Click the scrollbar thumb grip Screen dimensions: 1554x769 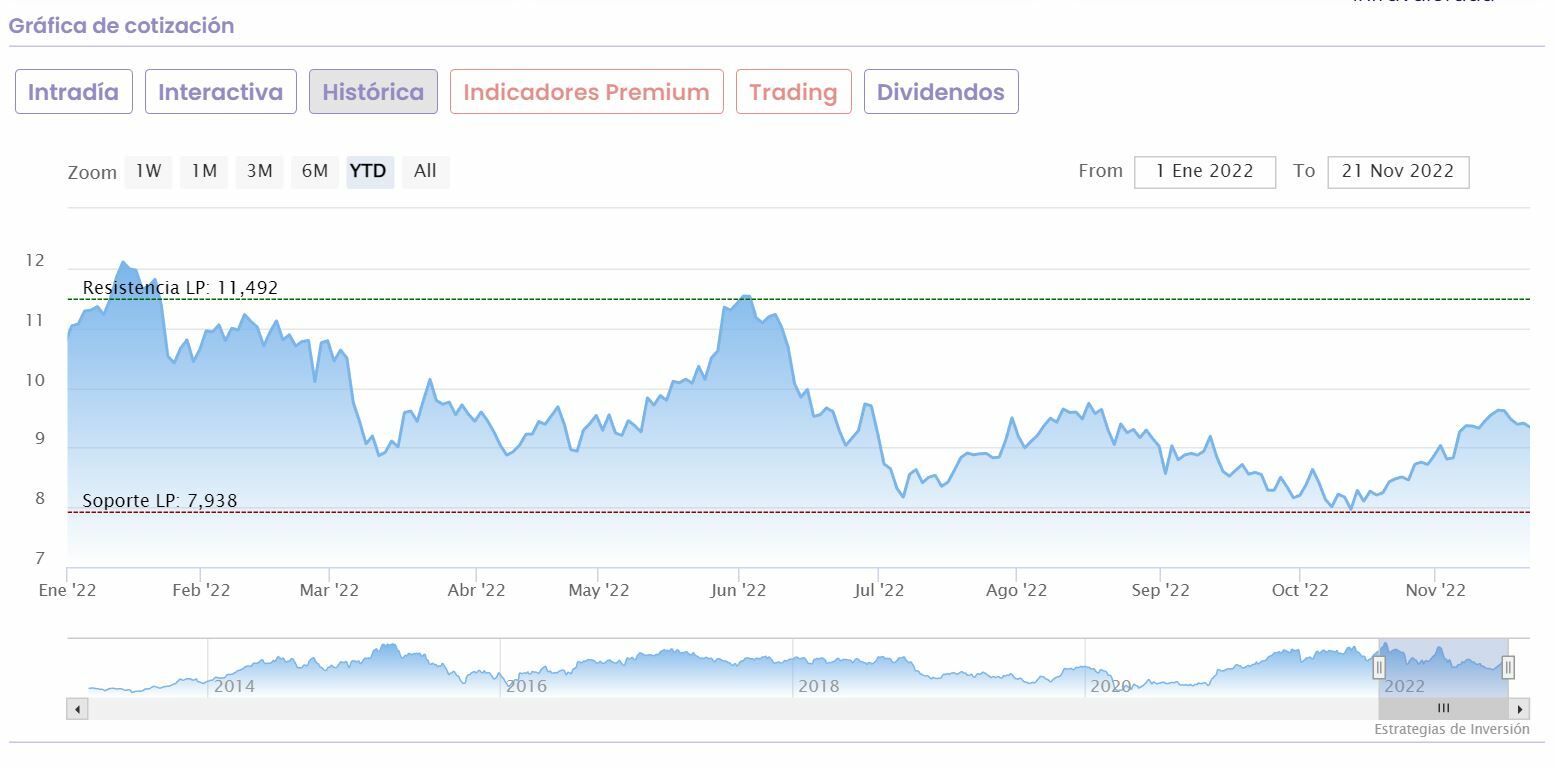[x=1443, y=708]
